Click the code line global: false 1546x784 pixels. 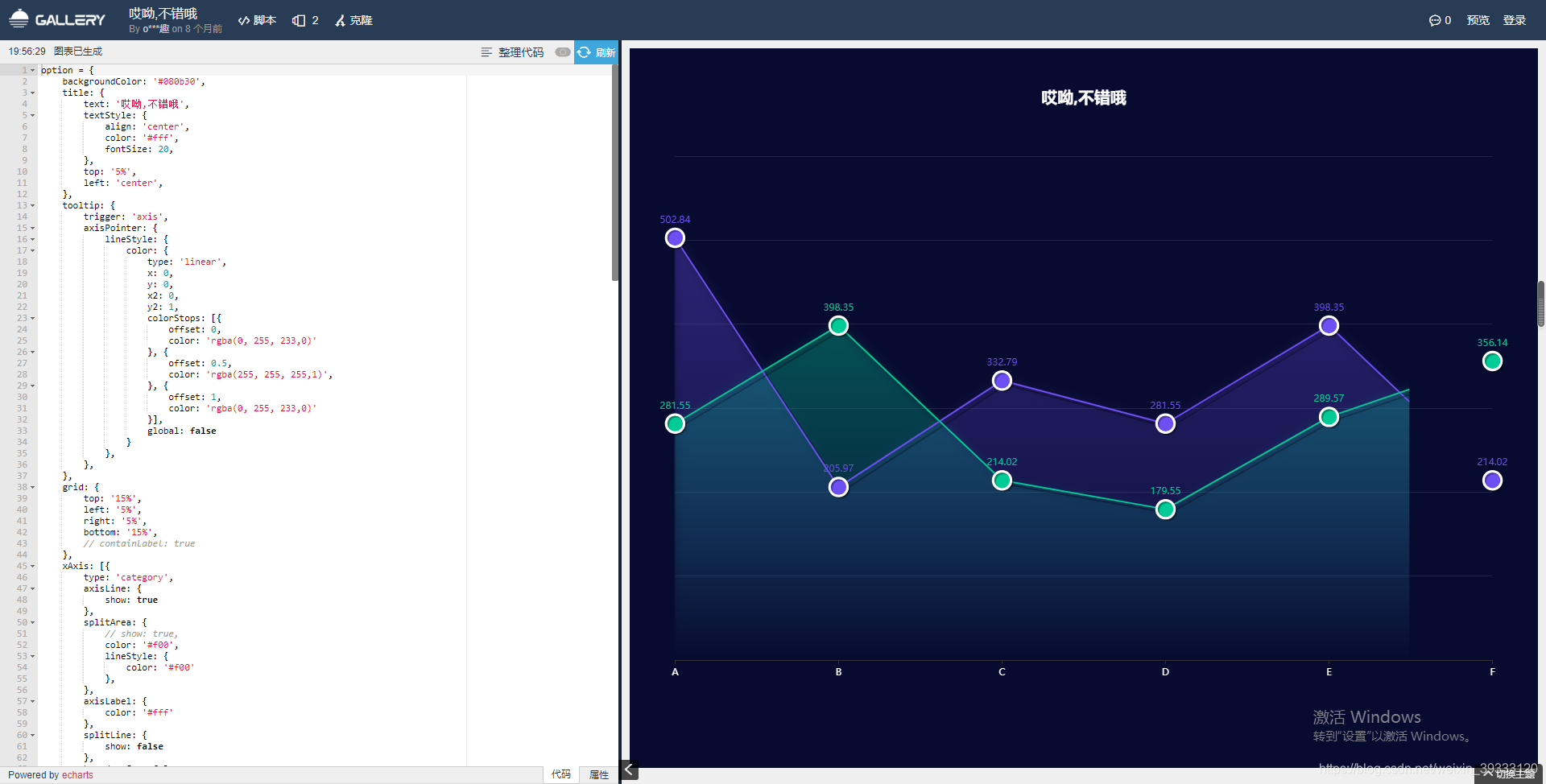181,431
